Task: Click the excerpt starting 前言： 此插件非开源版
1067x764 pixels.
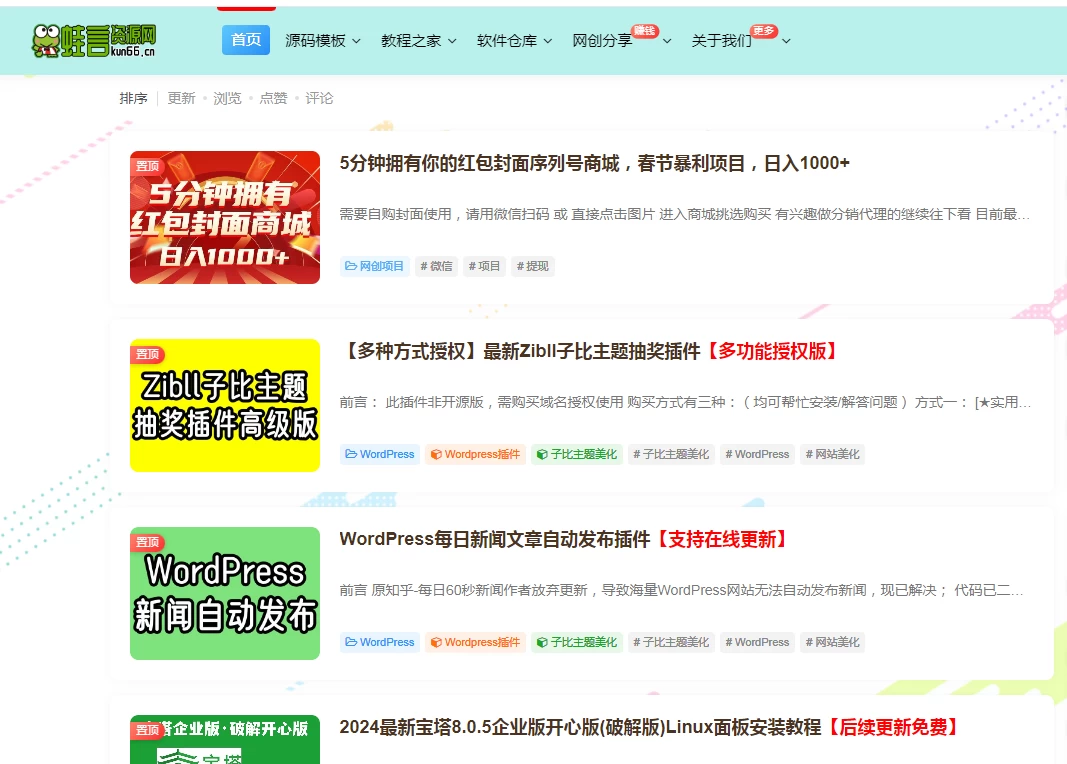Action: pos(685,402)
